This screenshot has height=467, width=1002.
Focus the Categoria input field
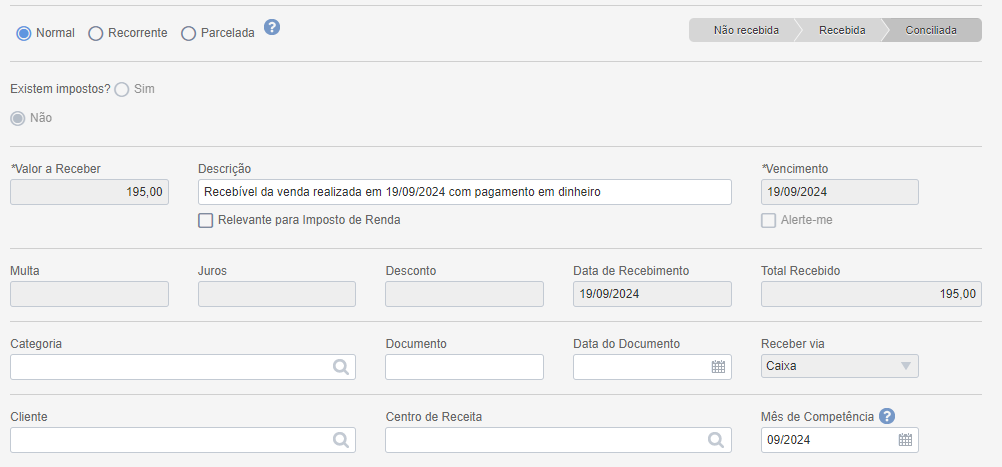pyautogui.click(x=183, y=367)
